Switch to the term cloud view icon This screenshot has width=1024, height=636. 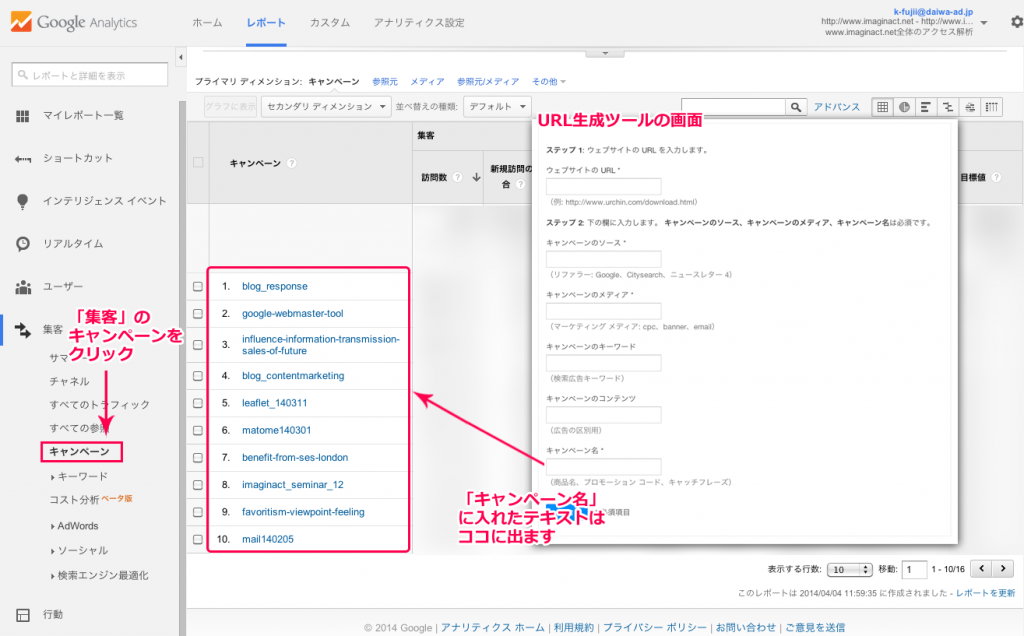(x=970, y=107)
